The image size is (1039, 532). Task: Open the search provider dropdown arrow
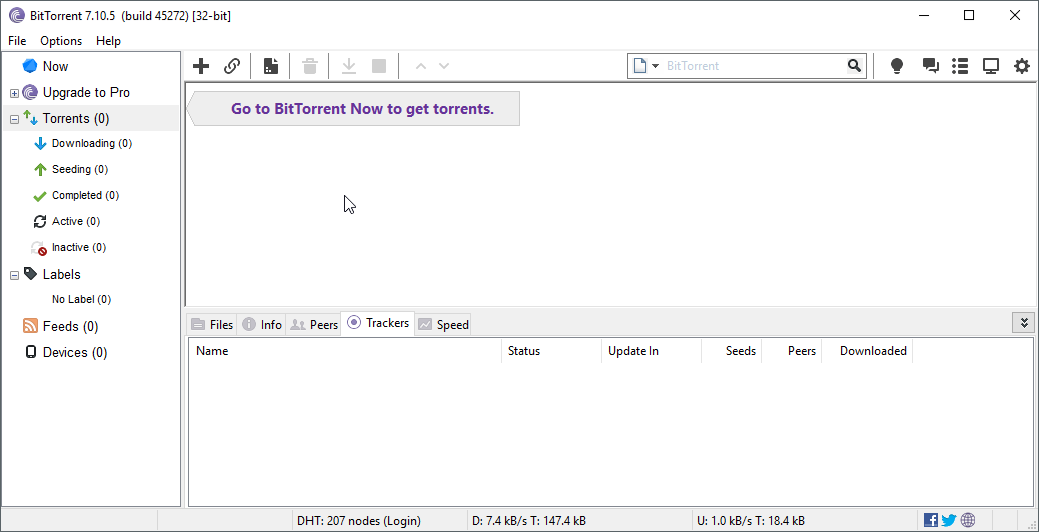pyautogui.click(x=655, y=66)
